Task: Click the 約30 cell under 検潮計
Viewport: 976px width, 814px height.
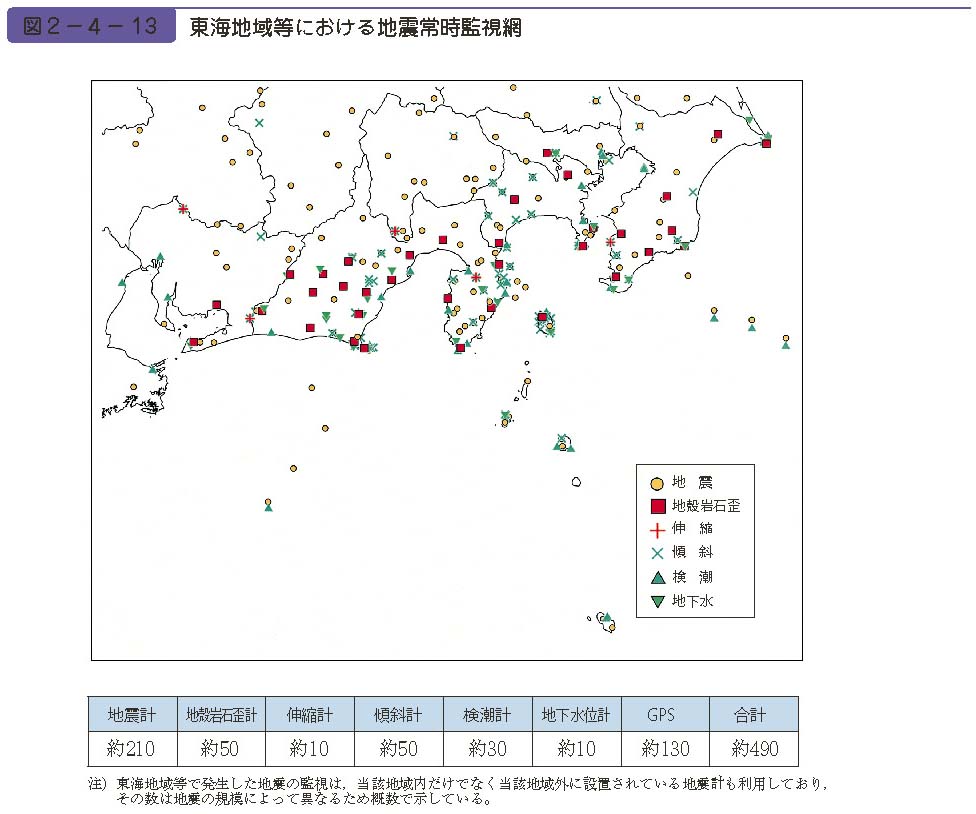Action: pos(487,748)
